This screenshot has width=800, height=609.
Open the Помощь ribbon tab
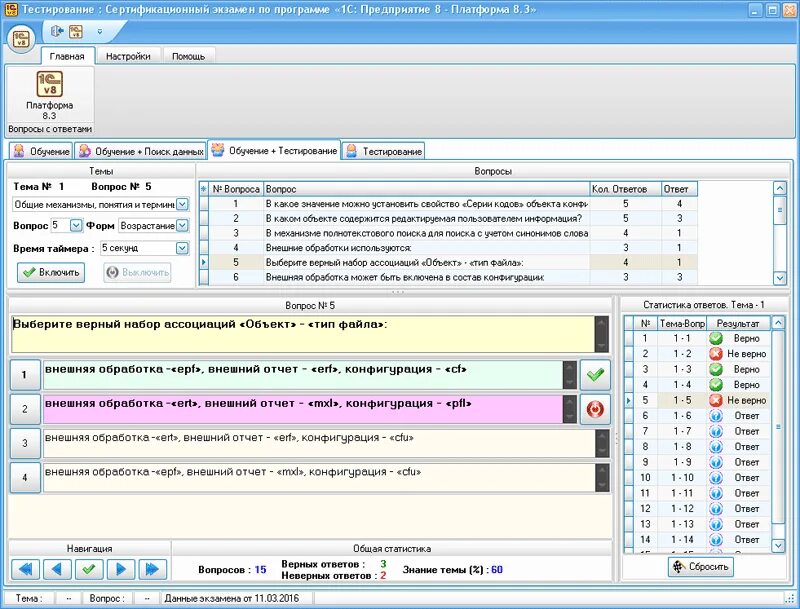click(188, 56)
